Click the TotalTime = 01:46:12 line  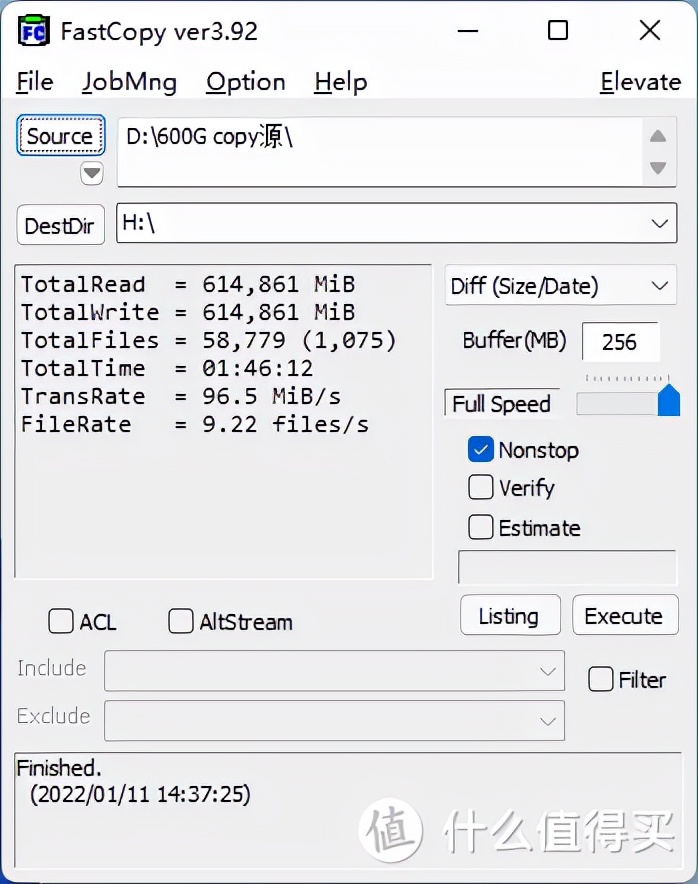(x=167, y=369)
